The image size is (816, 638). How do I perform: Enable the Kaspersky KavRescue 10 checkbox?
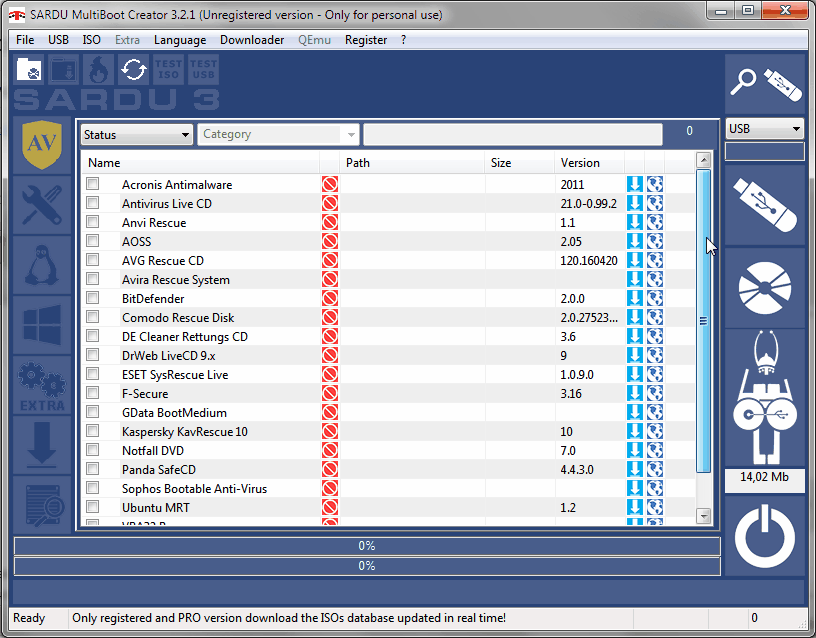click(x=93, y=431)
